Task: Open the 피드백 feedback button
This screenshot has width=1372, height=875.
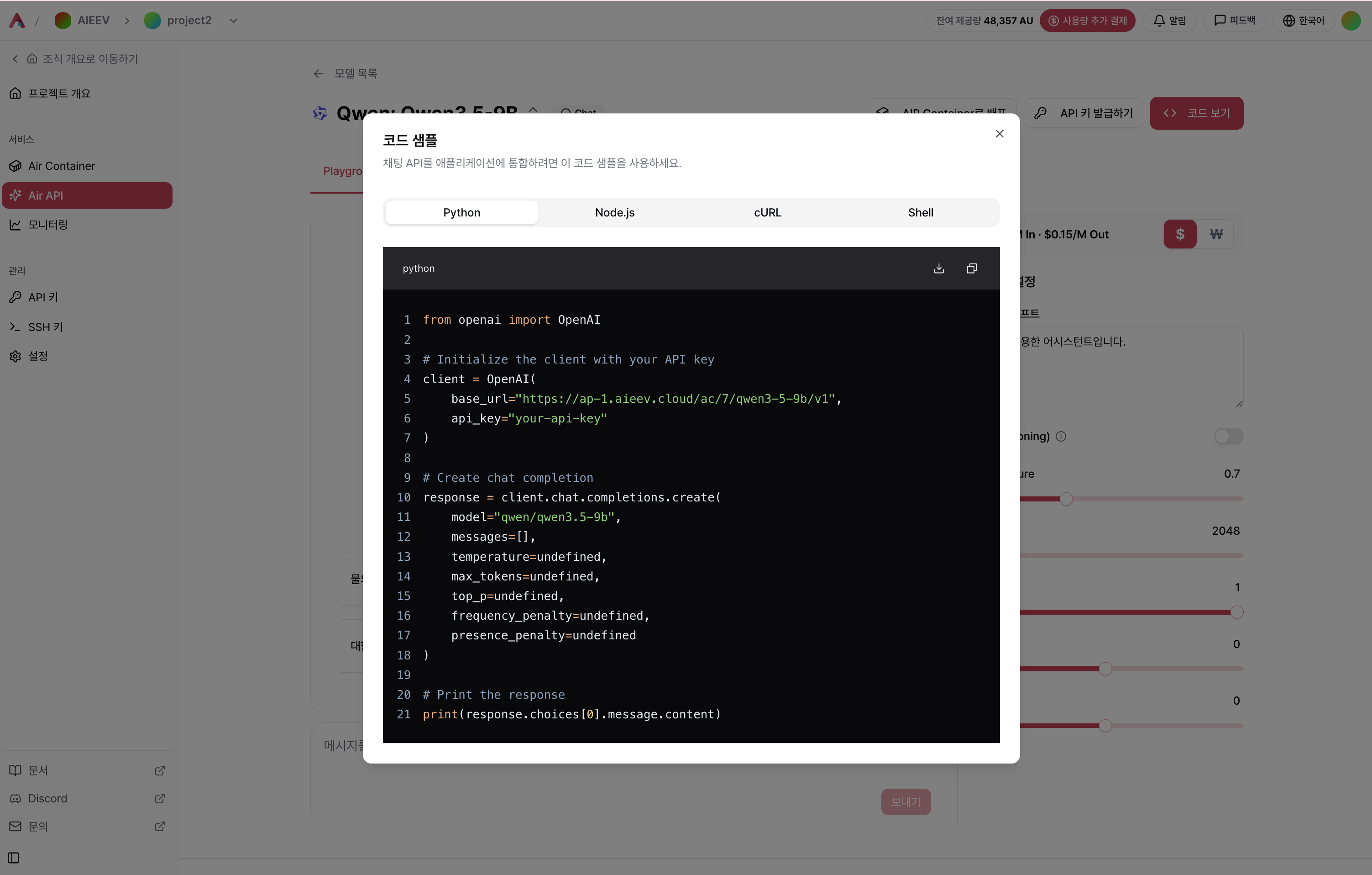Action: tap(1234, 21)
